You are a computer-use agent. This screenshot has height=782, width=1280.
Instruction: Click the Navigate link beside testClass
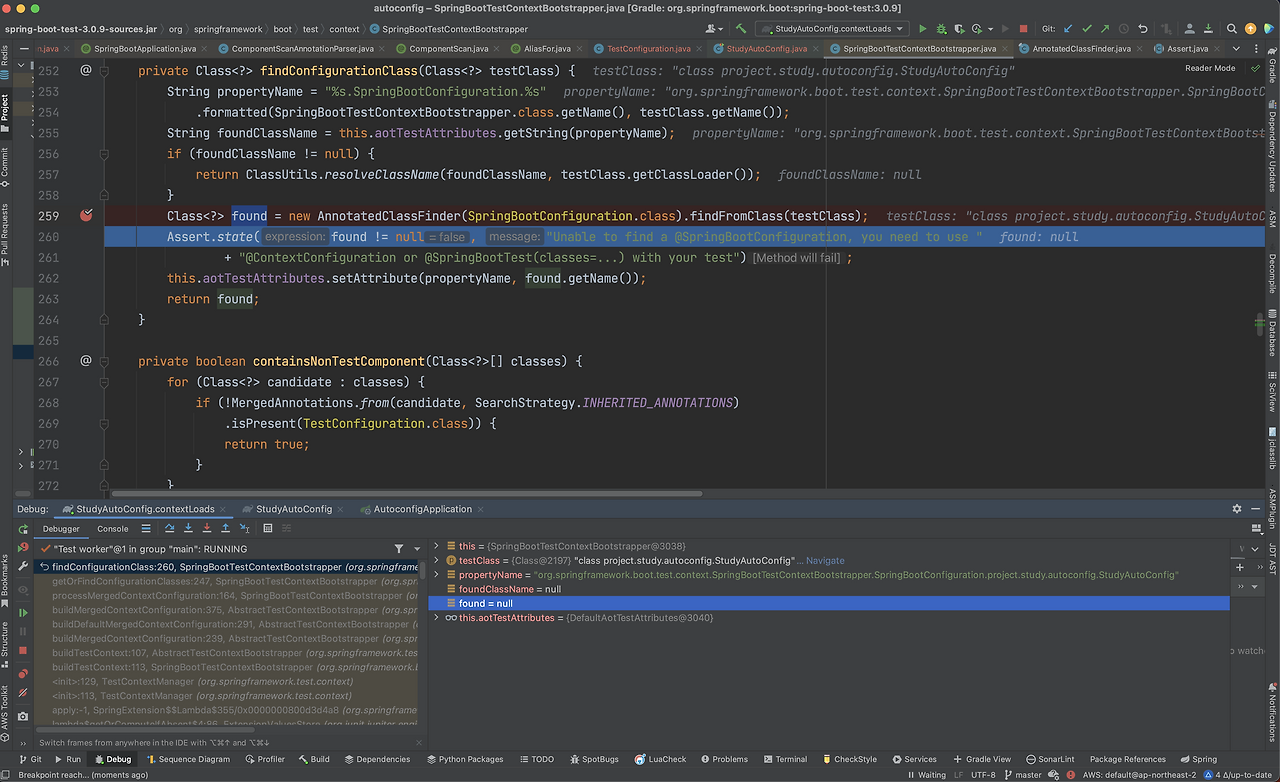(825, 561)
